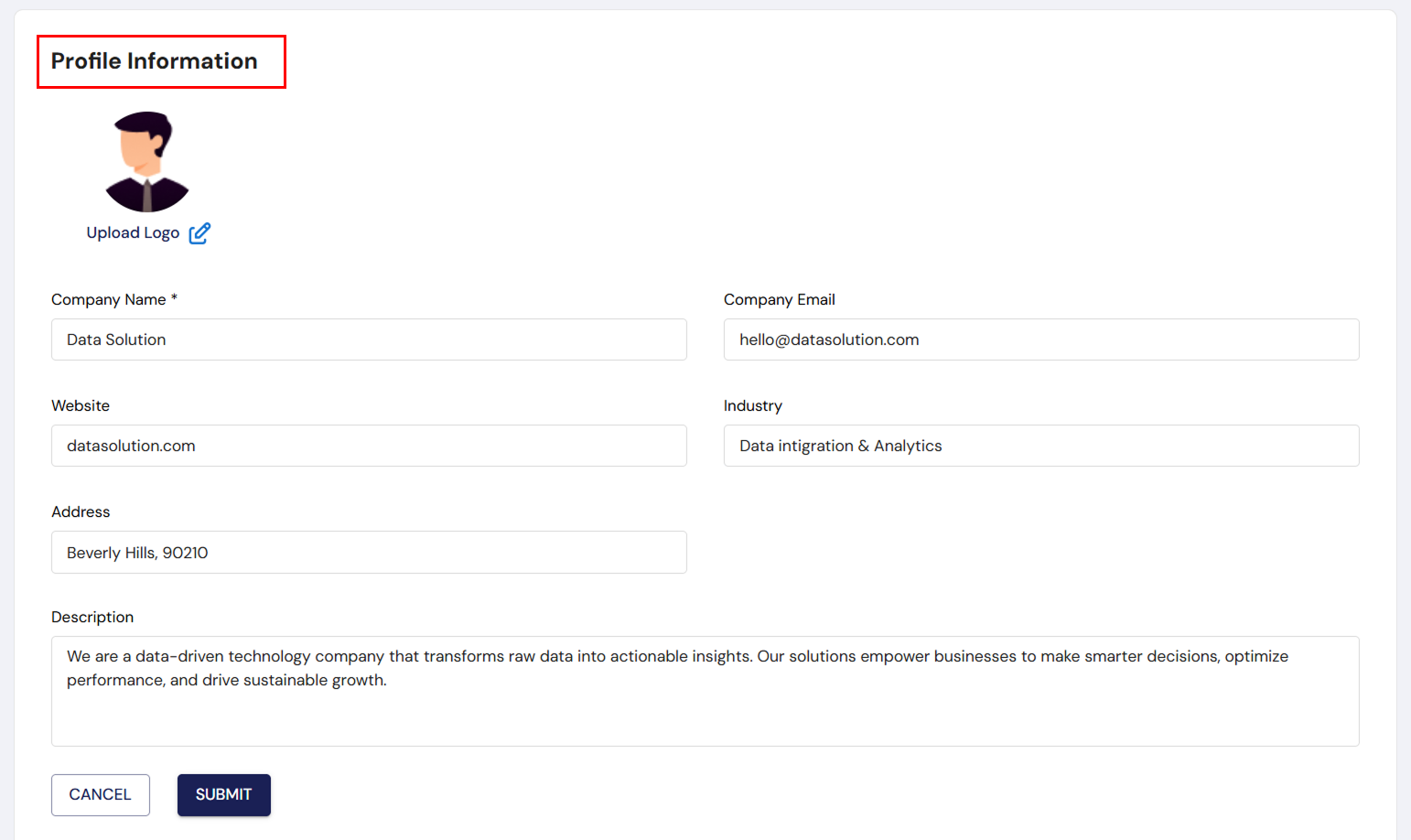Click the blank area right of Address field
This screenshot has width=1411, height=840.
pyautogui.click(x=1040, y=553)
